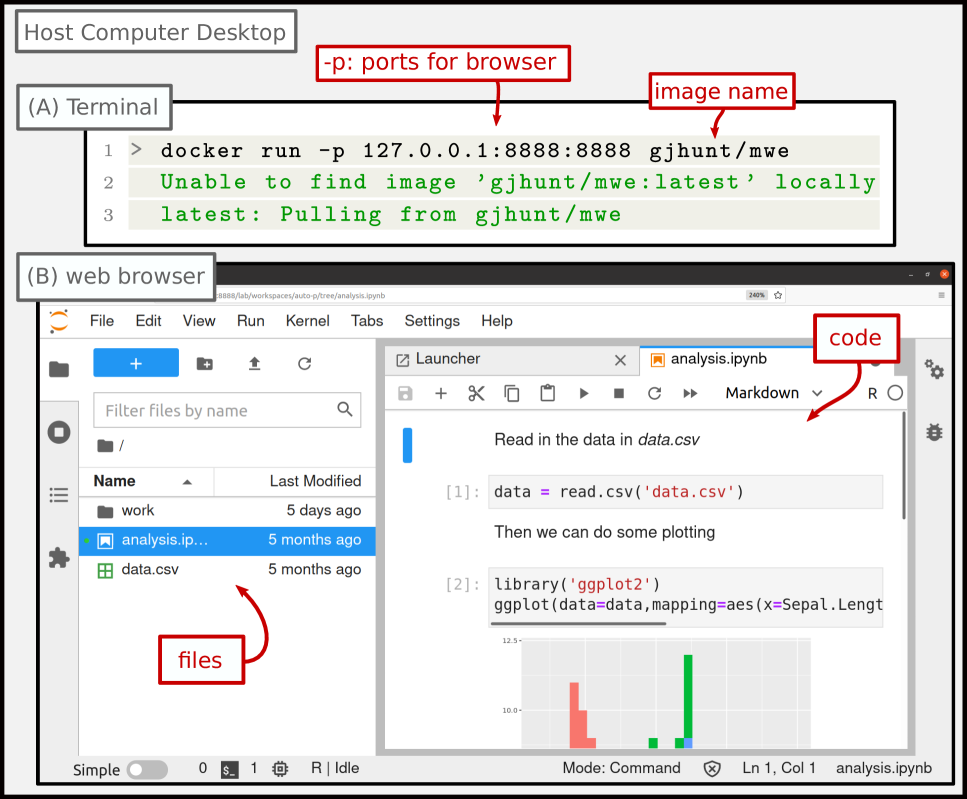Save the notebook with disk icon
The height and width of the screenshot is (799, 967).
point(405,393)
